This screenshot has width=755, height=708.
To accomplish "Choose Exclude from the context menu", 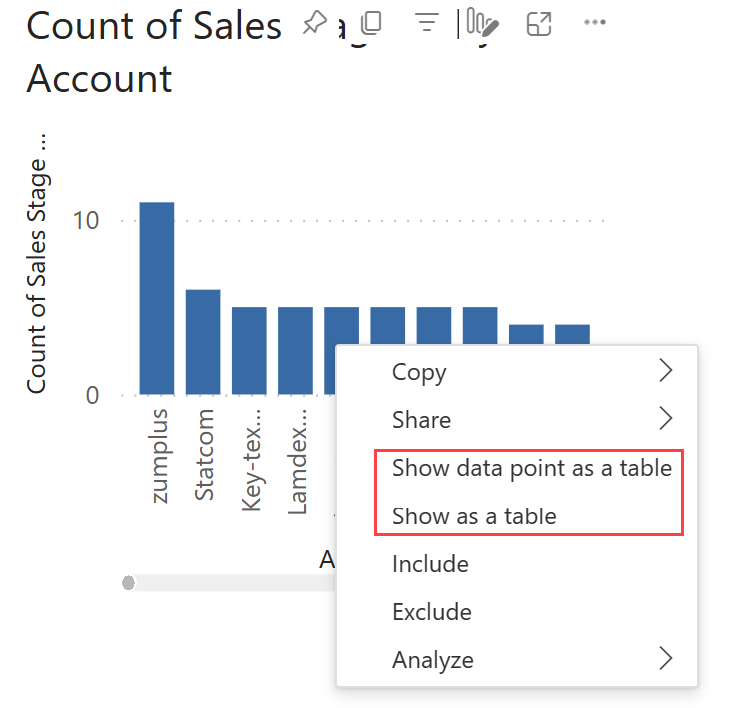I will 432,611.
